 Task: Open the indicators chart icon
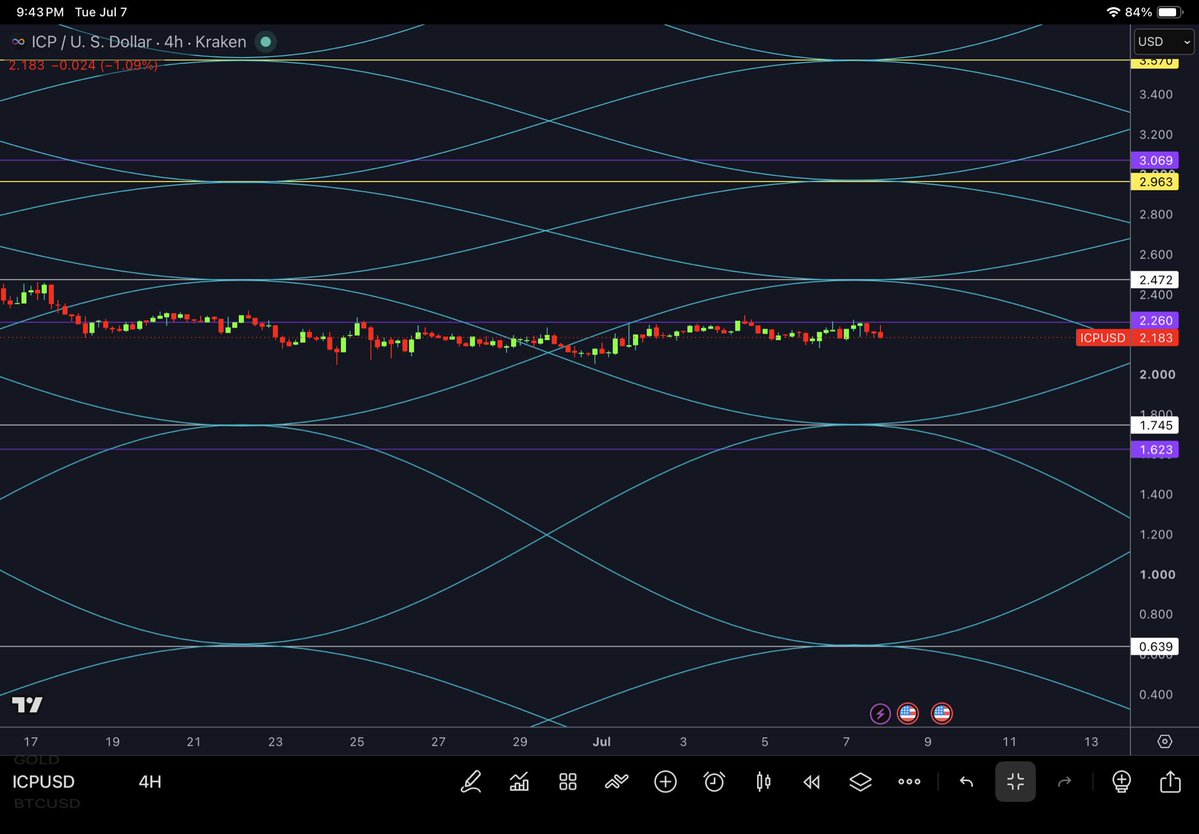(x=519, y=781)
